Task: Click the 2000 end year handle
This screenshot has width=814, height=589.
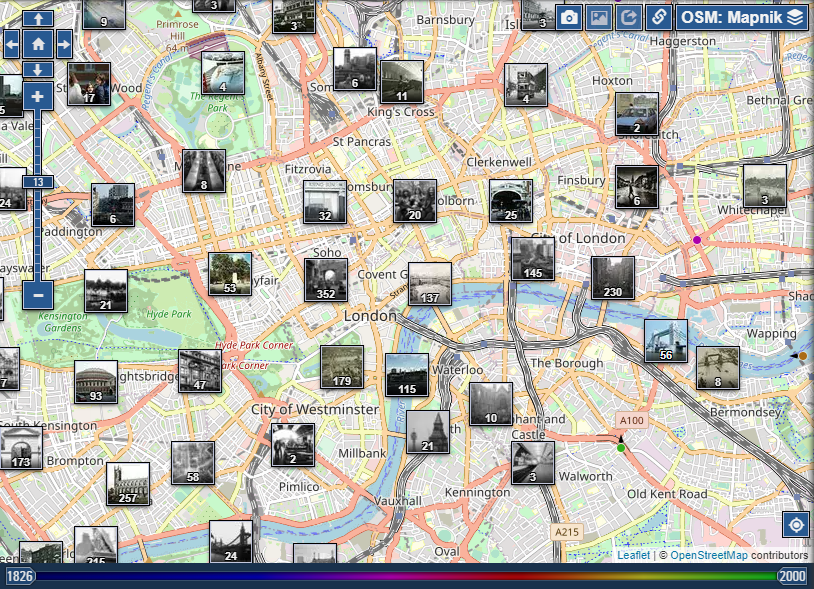Action: 792,576
